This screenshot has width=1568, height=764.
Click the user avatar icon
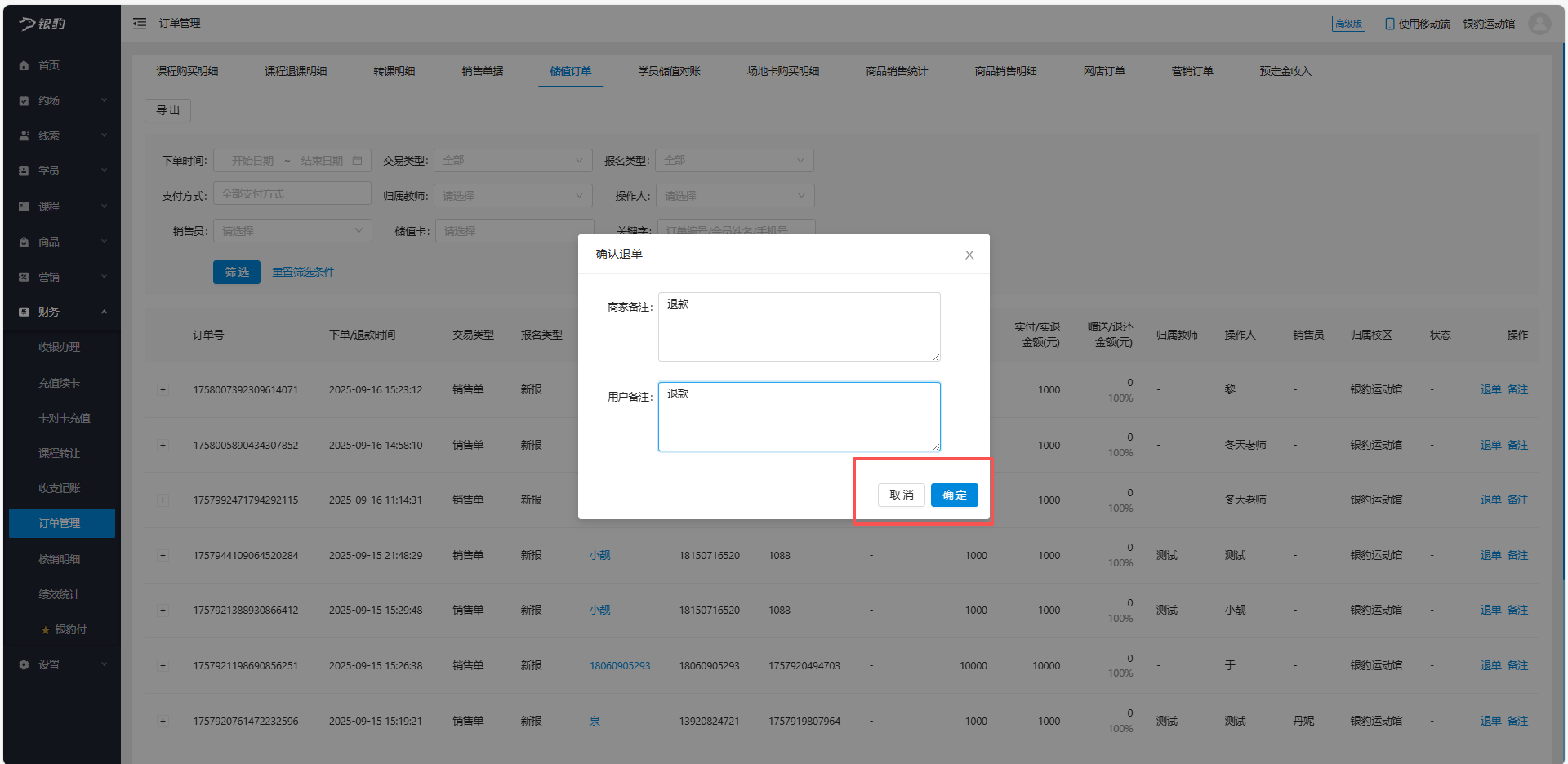1539,24
